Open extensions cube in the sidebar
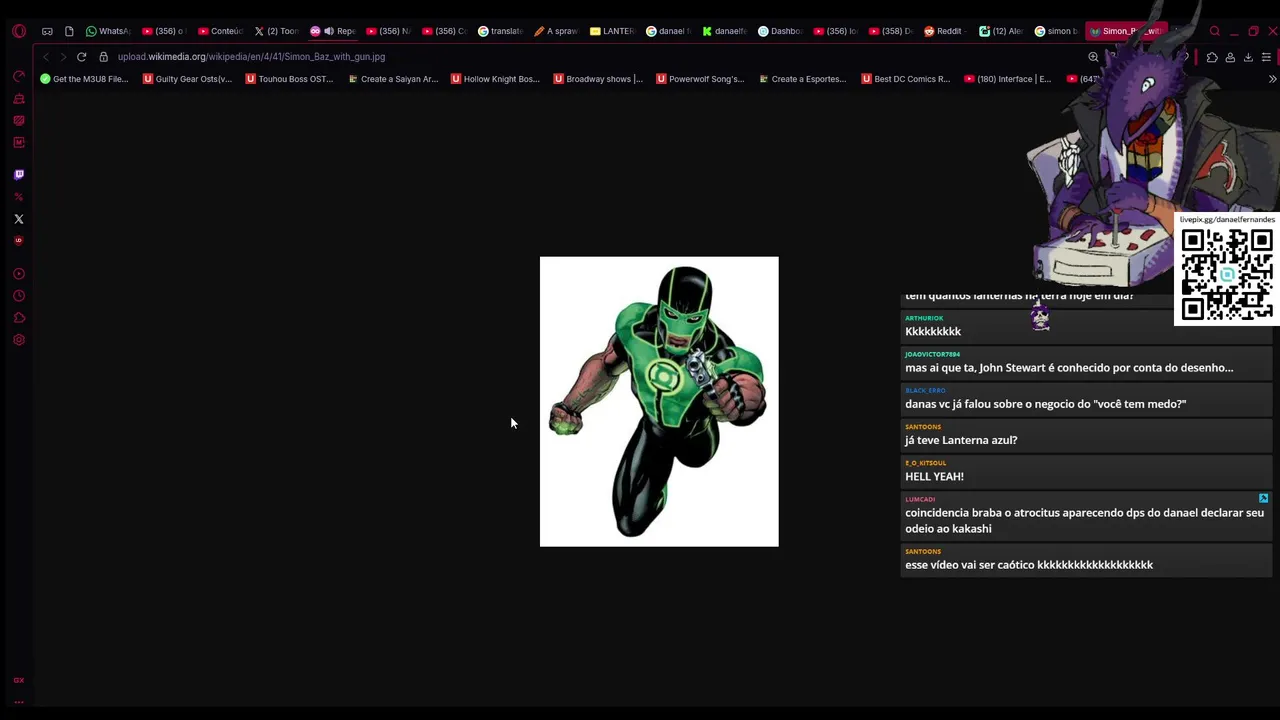1280x720 pixels. [x=19, y=318]
